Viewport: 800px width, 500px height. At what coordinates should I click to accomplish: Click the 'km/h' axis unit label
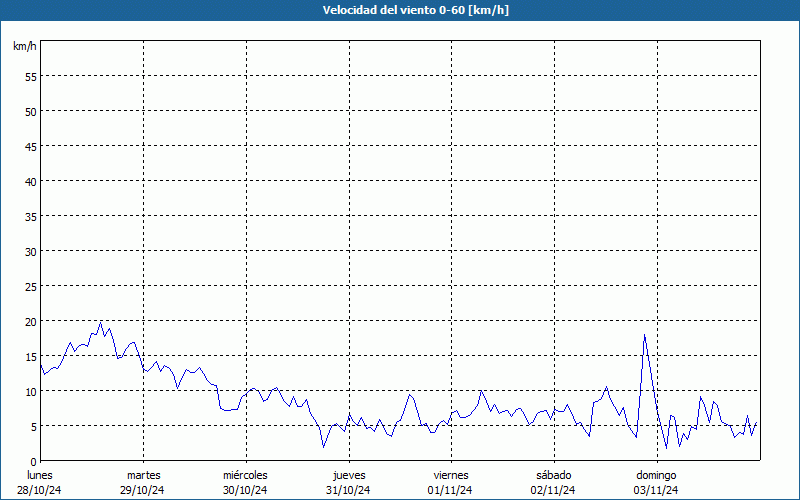click(x=25, y=46)
